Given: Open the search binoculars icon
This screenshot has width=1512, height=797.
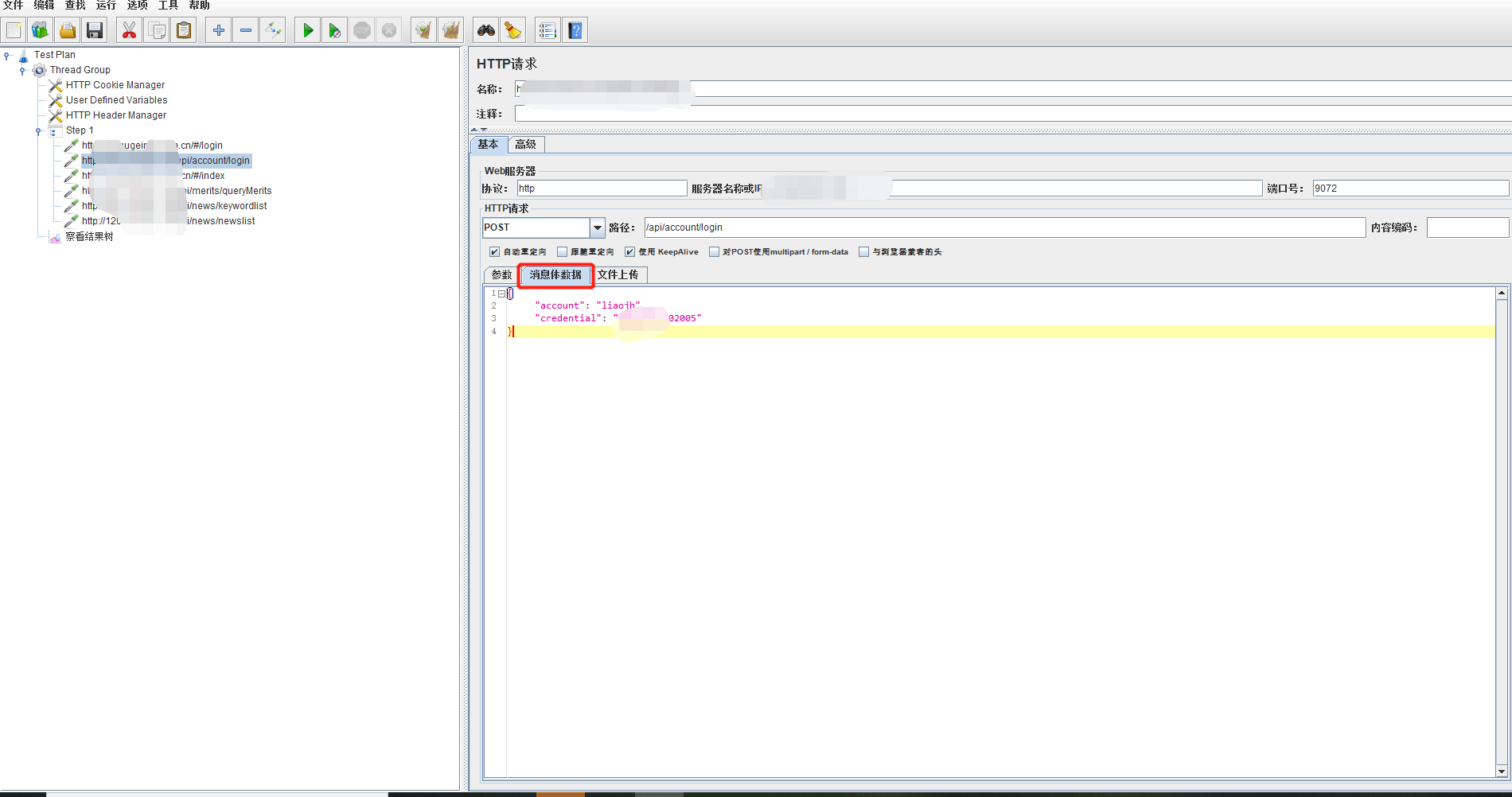Looking at the screenshot, I should [x=485, y=29].
